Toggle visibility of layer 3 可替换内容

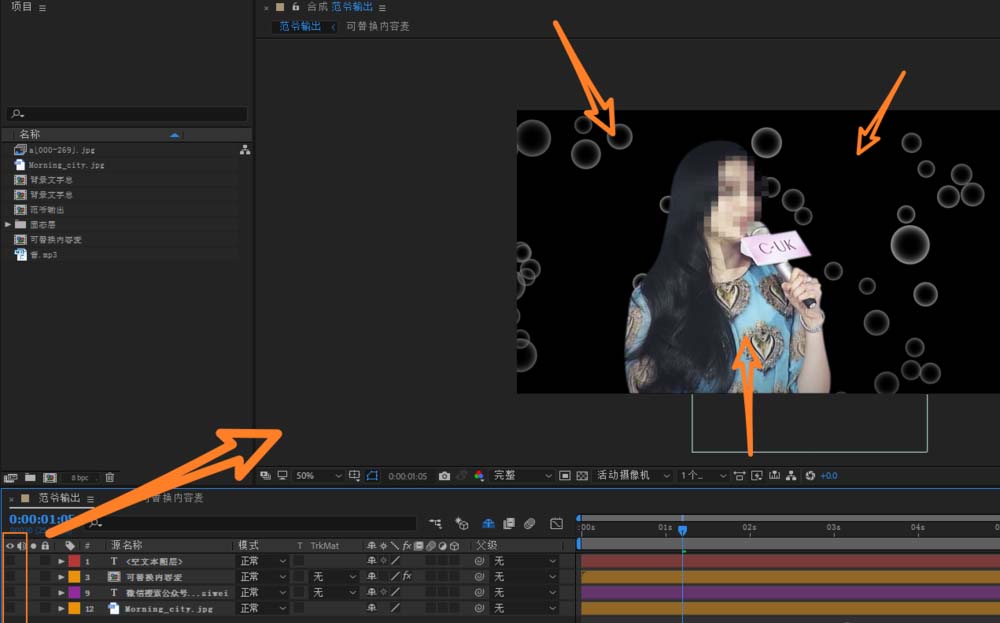[x=10, y=576]
